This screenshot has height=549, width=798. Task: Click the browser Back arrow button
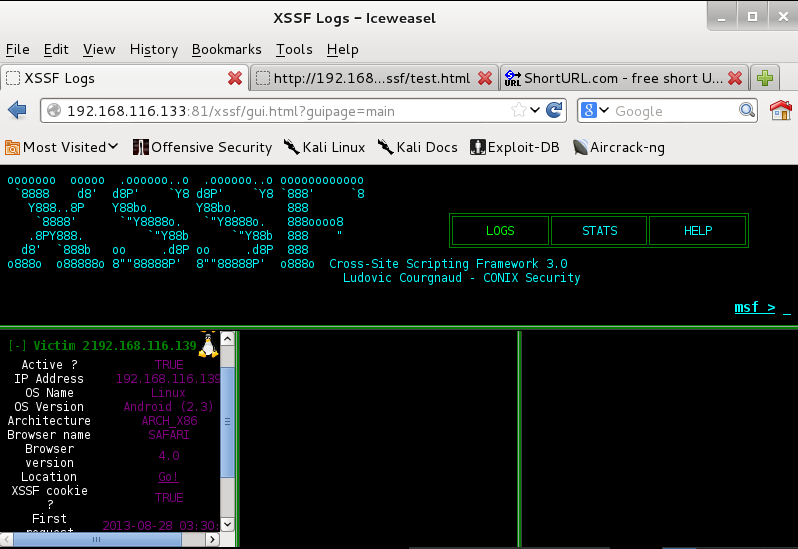click(17, 110)
